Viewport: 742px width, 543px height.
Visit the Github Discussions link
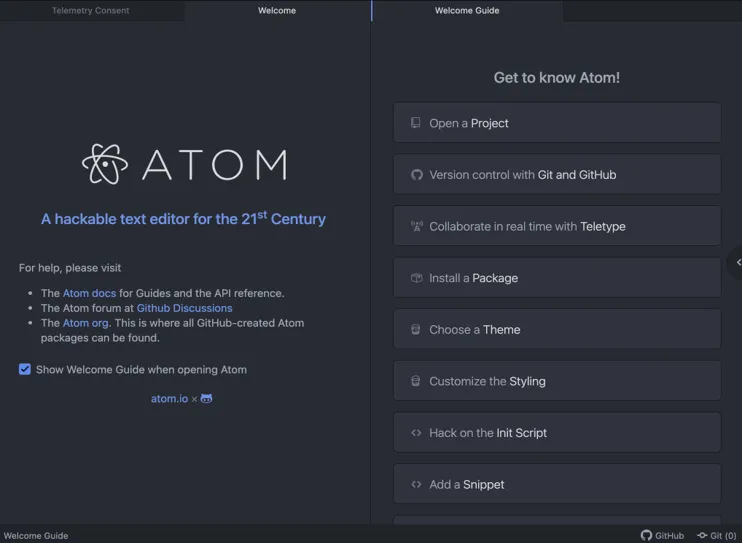(185, 308)
